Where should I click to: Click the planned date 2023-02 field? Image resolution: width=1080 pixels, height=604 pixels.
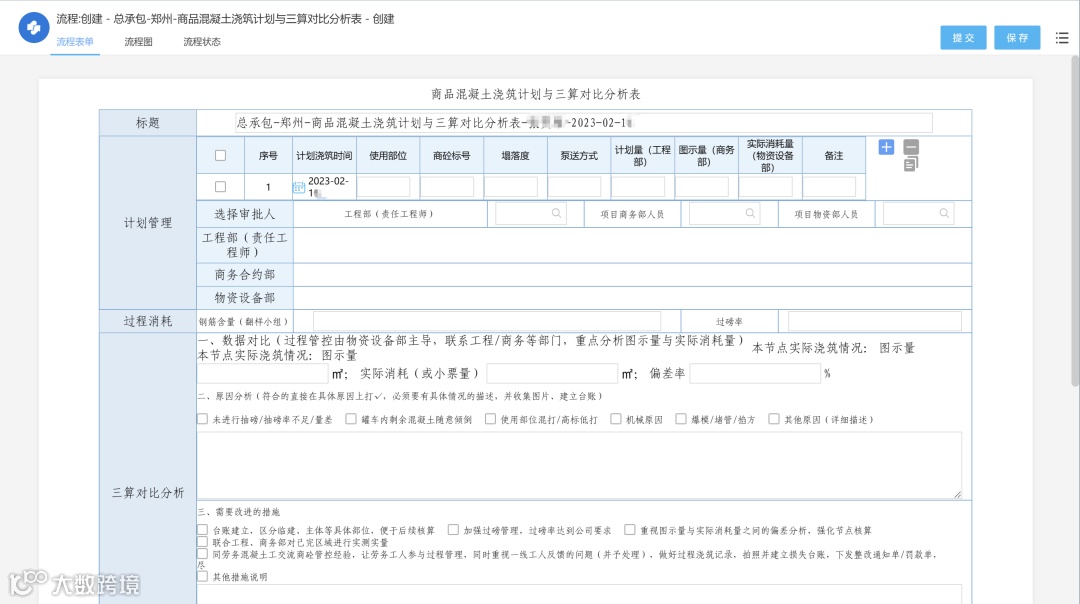tap(329, 187)
